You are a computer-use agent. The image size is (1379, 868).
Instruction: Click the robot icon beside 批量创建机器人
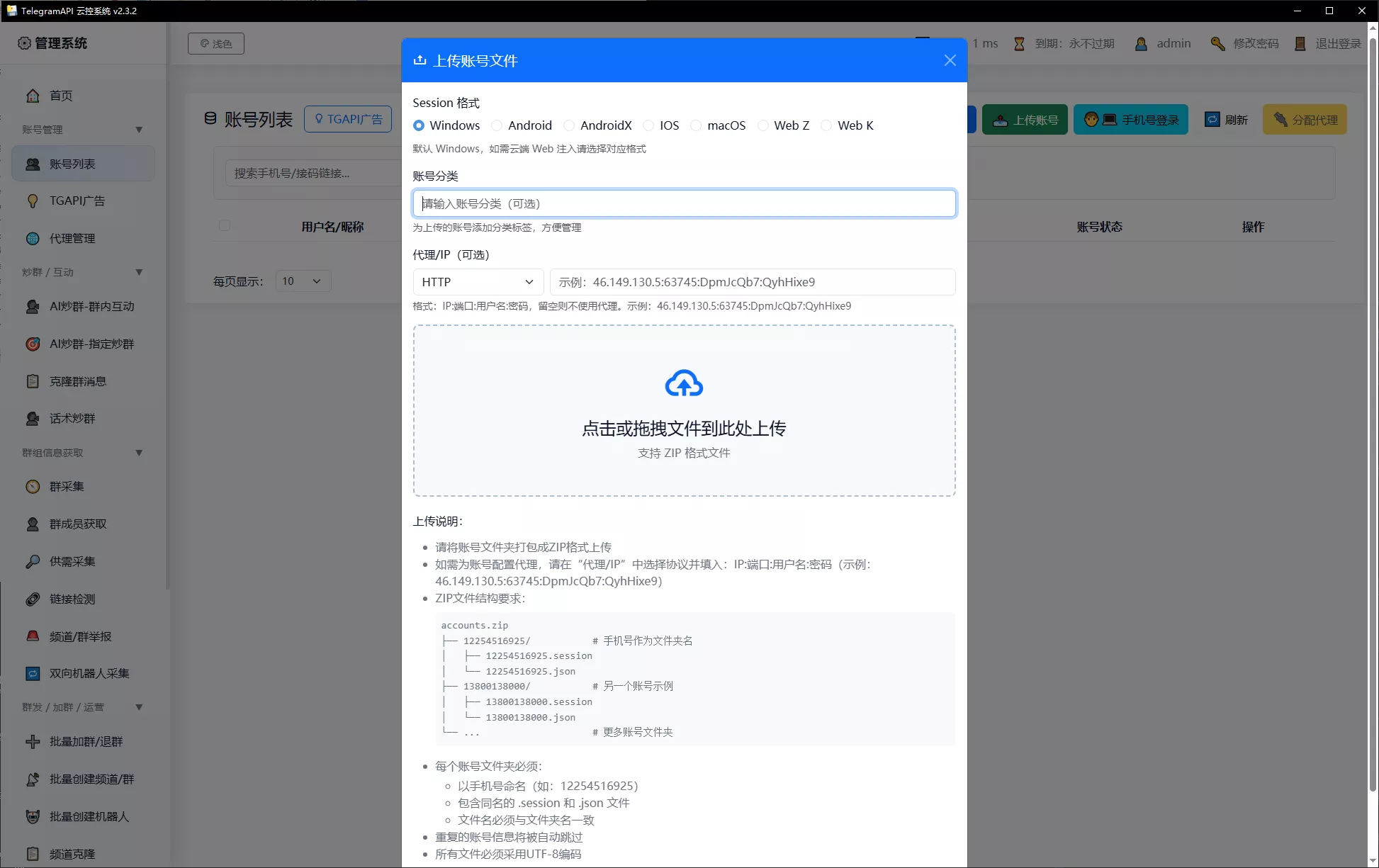33,816
